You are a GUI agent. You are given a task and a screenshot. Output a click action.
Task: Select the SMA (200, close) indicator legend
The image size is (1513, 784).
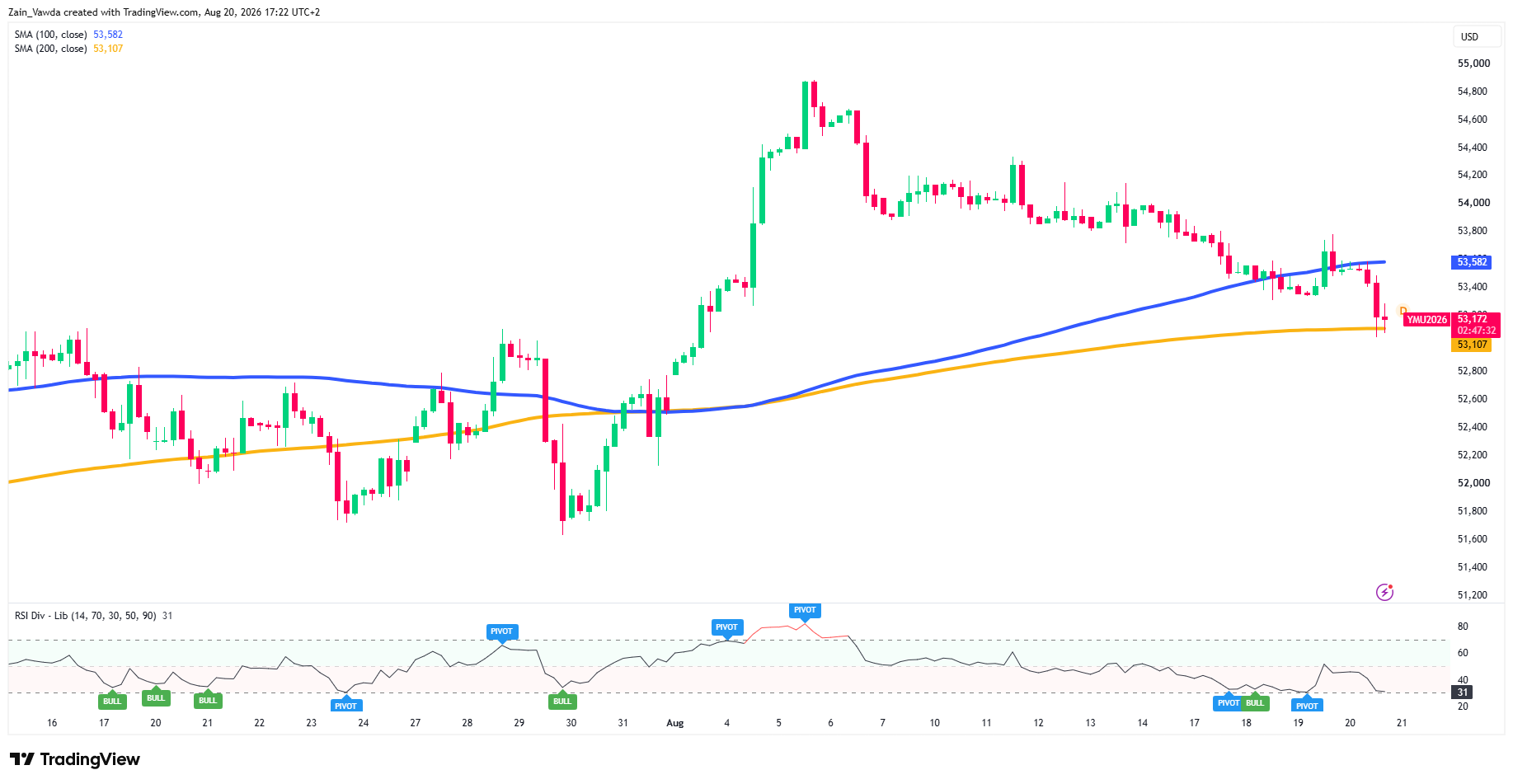pos(50,49)
